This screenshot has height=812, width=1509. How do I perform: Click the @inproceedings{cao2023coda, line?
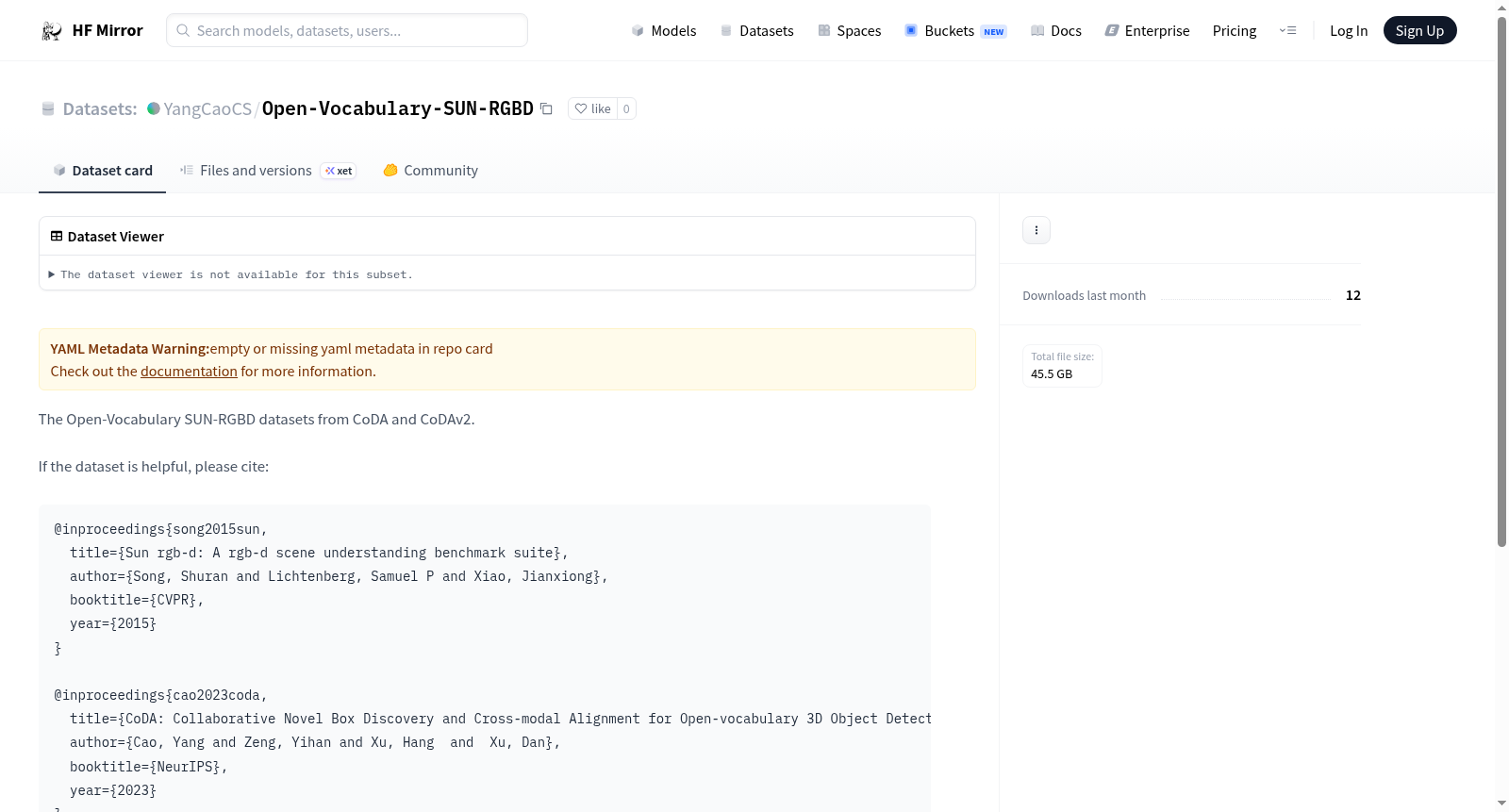160,695
